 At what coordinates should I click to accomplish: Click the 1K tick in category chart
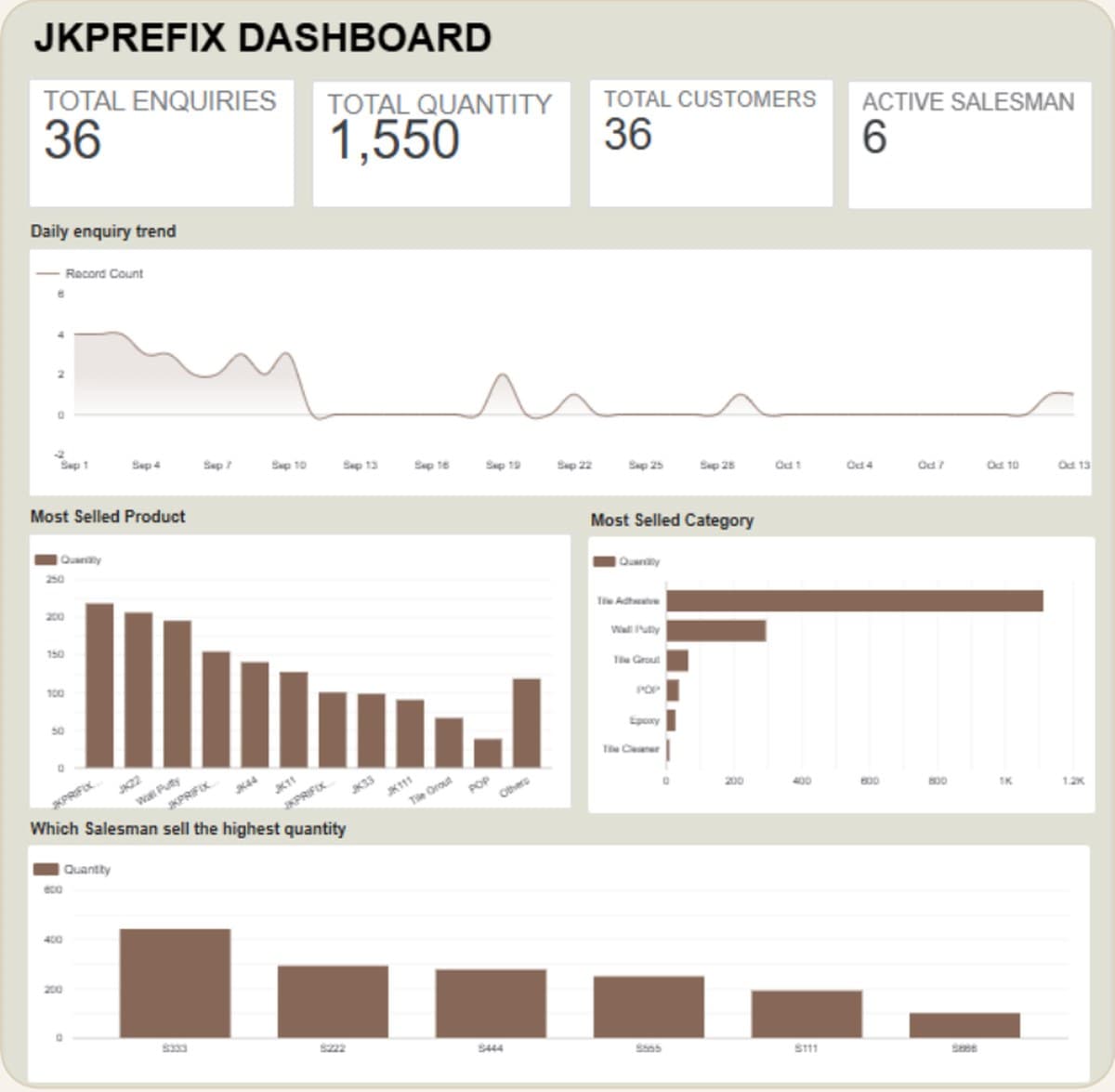1006,781
